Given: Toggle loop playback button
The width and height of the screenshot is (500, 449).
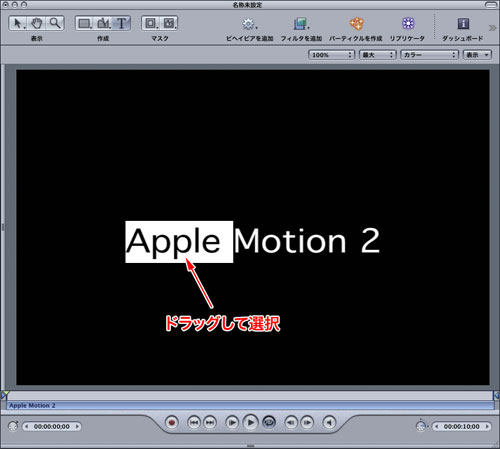Looking at the screenshot, I should [269, 423].
